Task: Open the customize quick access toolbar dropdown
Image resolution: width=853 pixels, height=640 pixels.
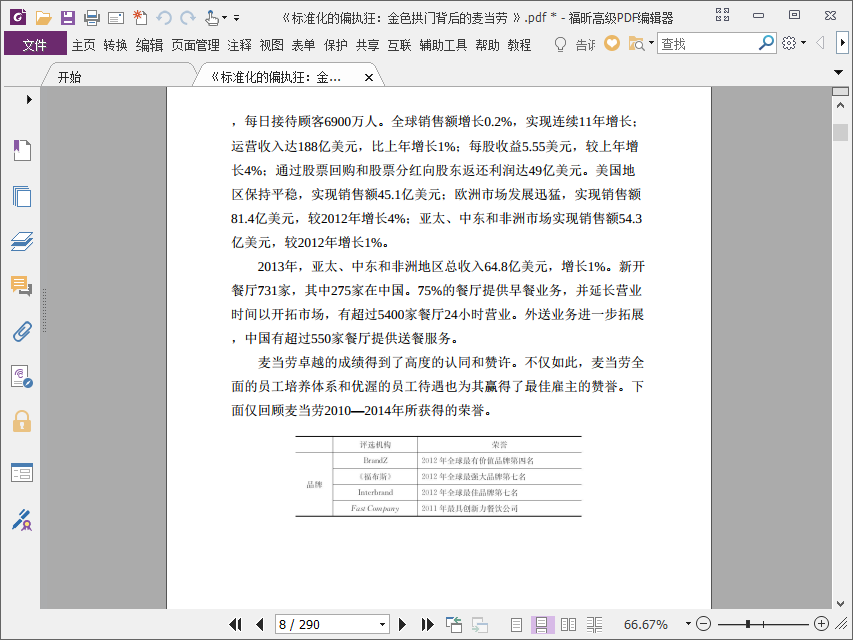Action: tap(237, 18)
